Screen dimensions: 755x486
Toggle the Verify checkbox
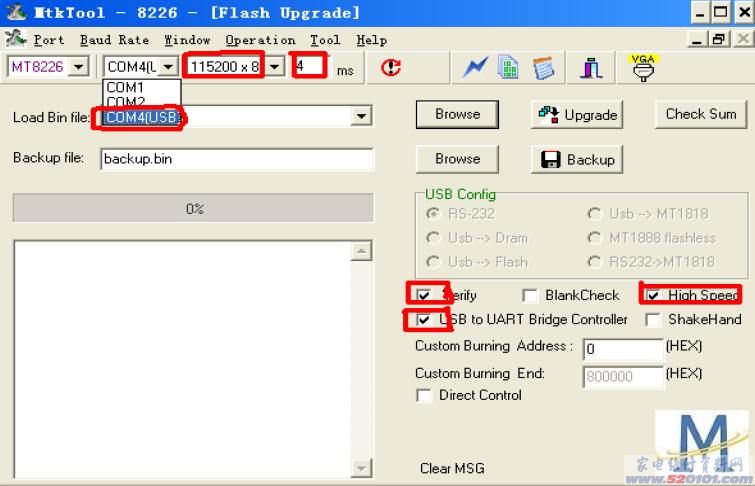point(424,295)
